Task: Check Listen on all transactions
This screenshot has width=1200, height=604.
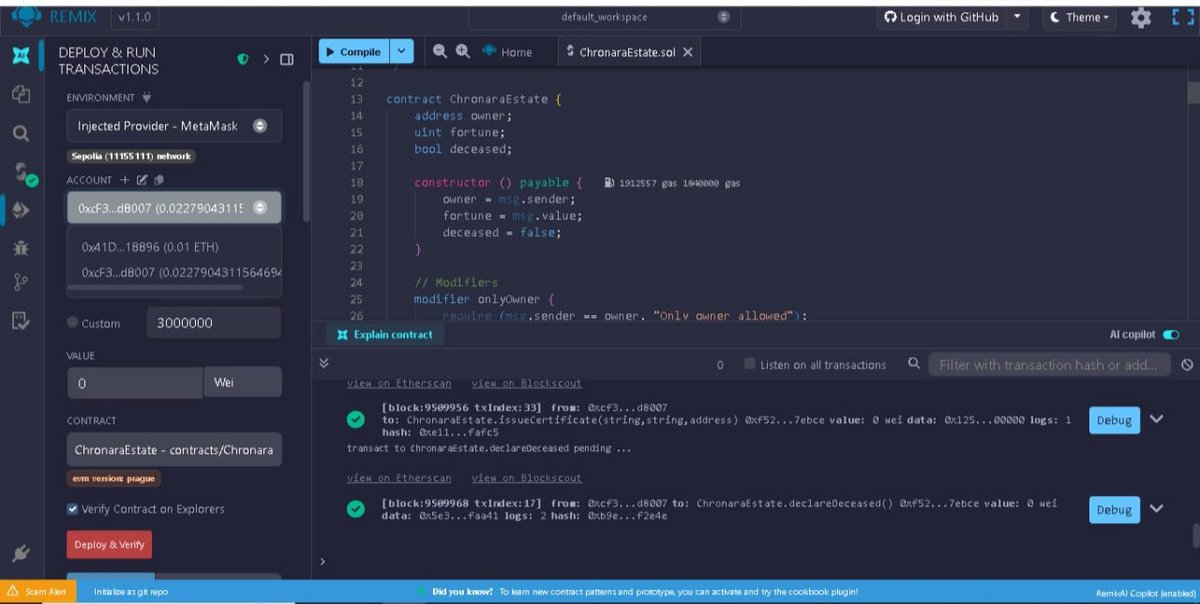Action: point(750,365)
